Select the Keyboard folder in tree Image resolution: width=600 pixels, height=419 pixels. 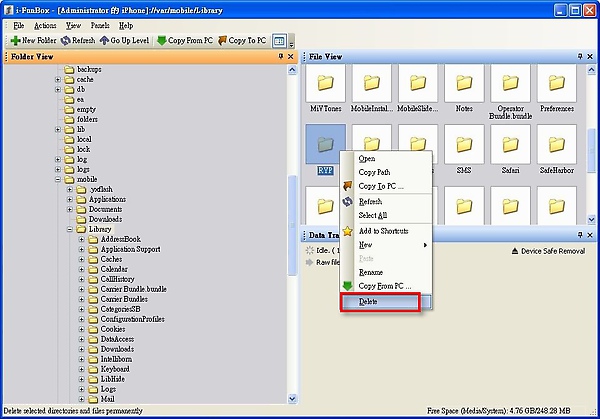[x=115, y=369]
